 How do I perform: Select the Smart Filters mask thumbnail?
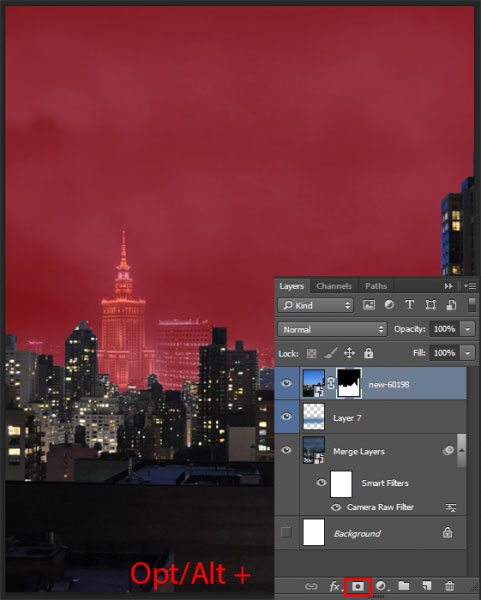[x=341, y=484]
